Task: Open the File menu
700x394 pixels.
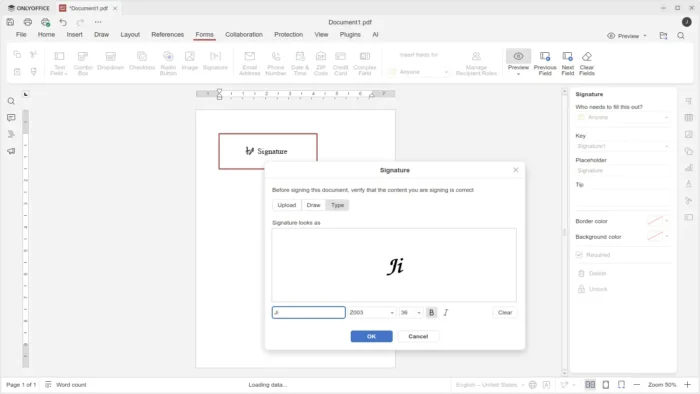Action: (21, 34)
